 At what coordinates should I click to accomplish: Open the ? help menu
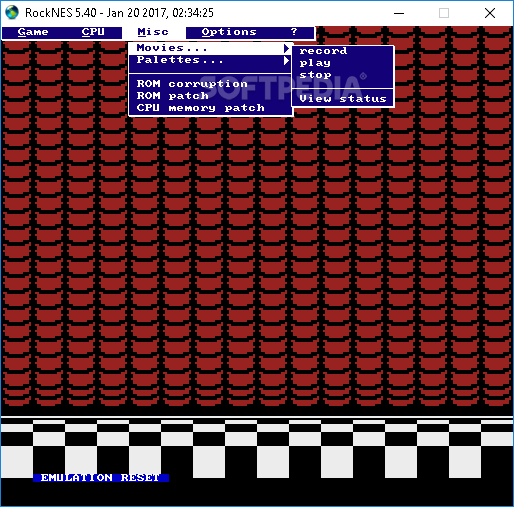tap(294, 32)
